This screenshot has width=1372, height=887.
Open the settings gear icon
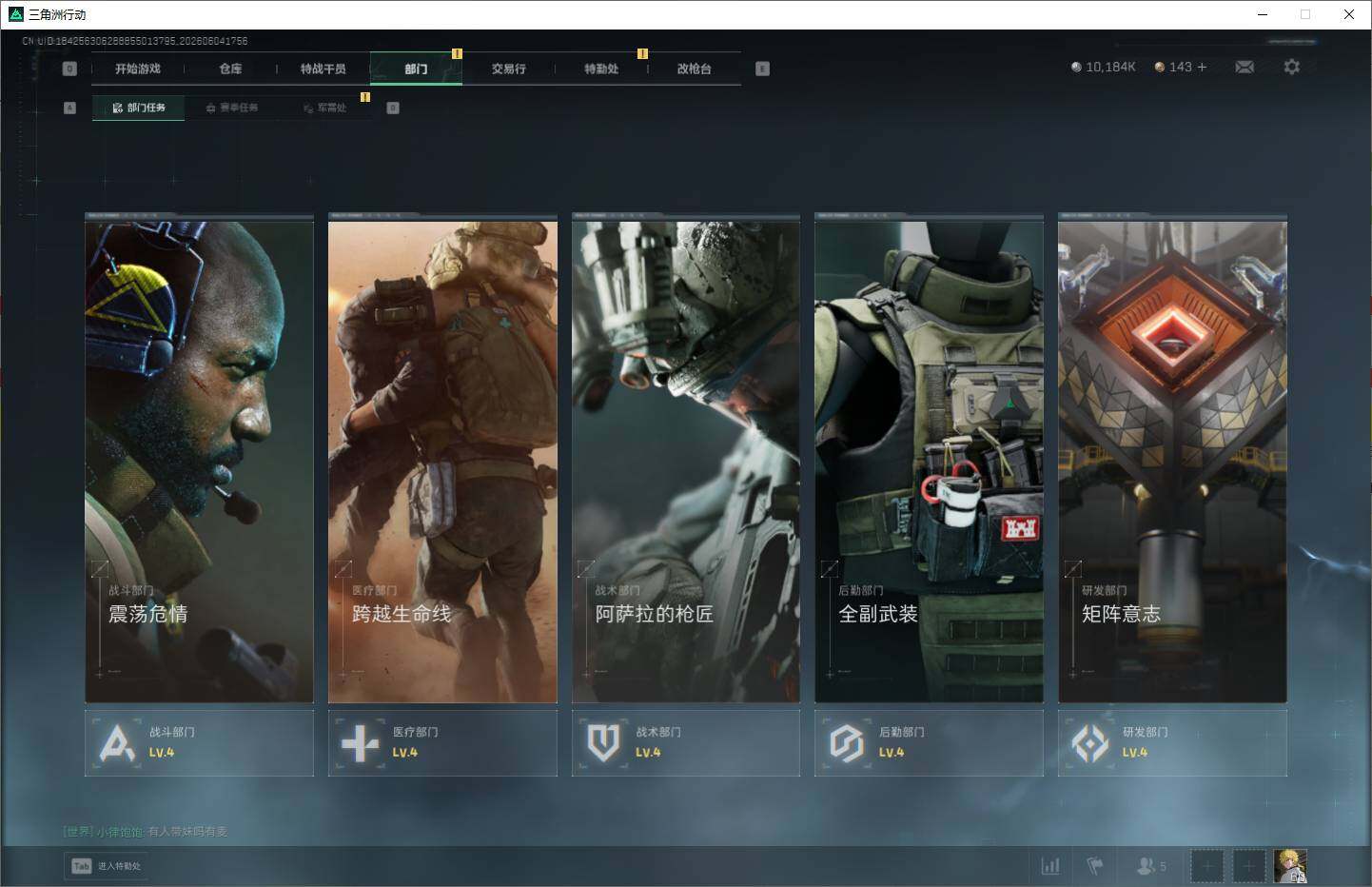(x=1291, y=67)
